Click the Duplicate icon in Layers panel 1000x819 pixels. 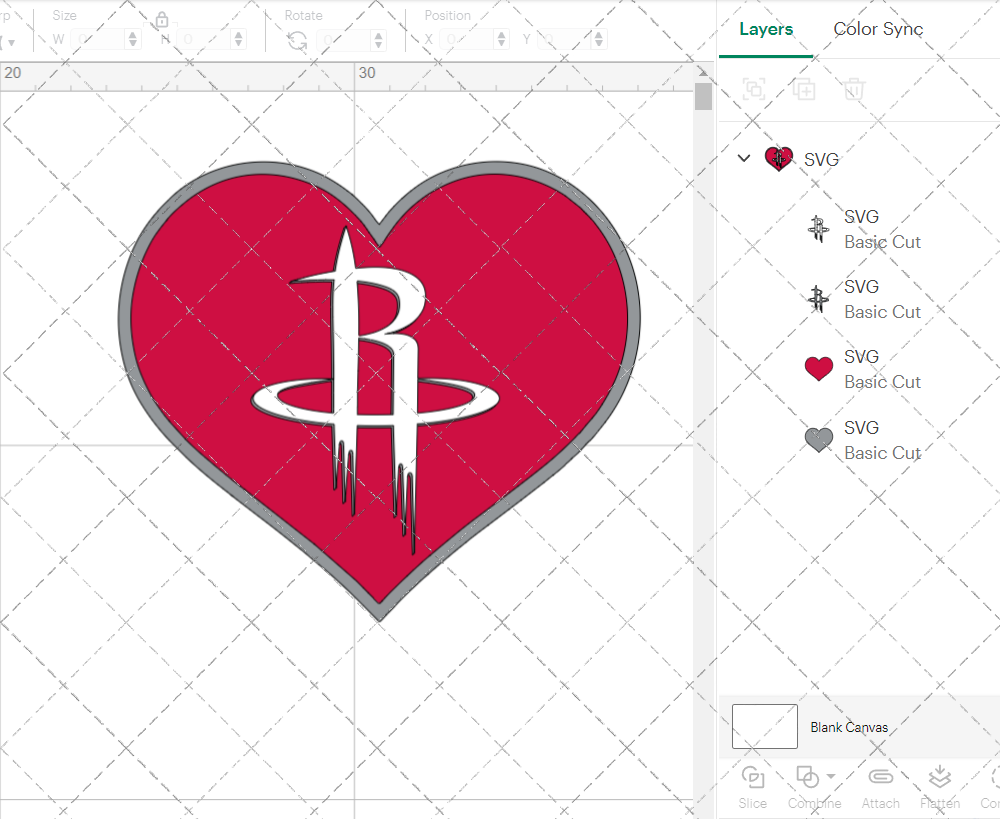804,89
